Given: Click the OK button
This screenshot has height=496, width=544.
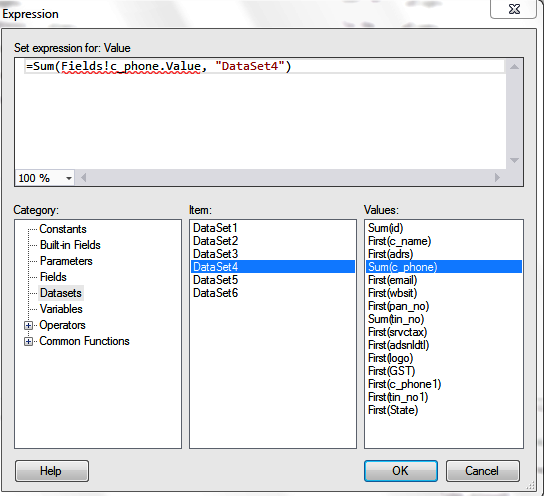Looking at the screenshot, I should 401,471.
